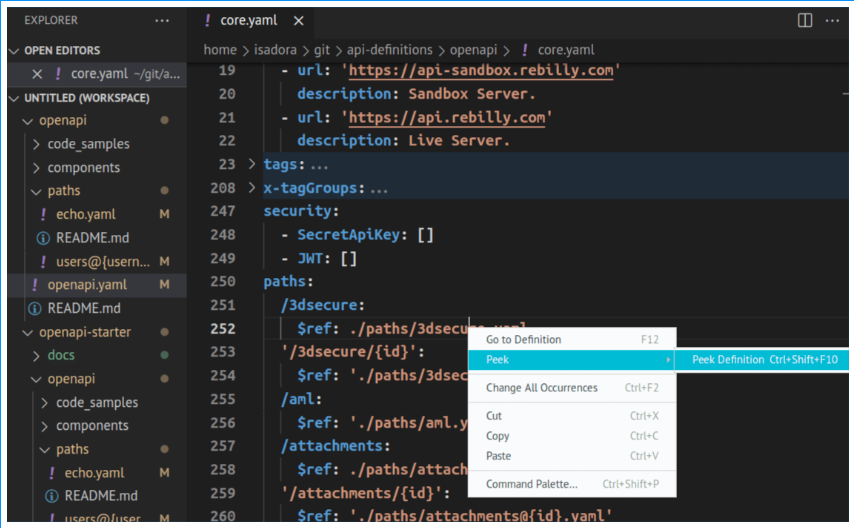
Task: Open the Explorer views ellipsis menu
Action: [162, 20]
